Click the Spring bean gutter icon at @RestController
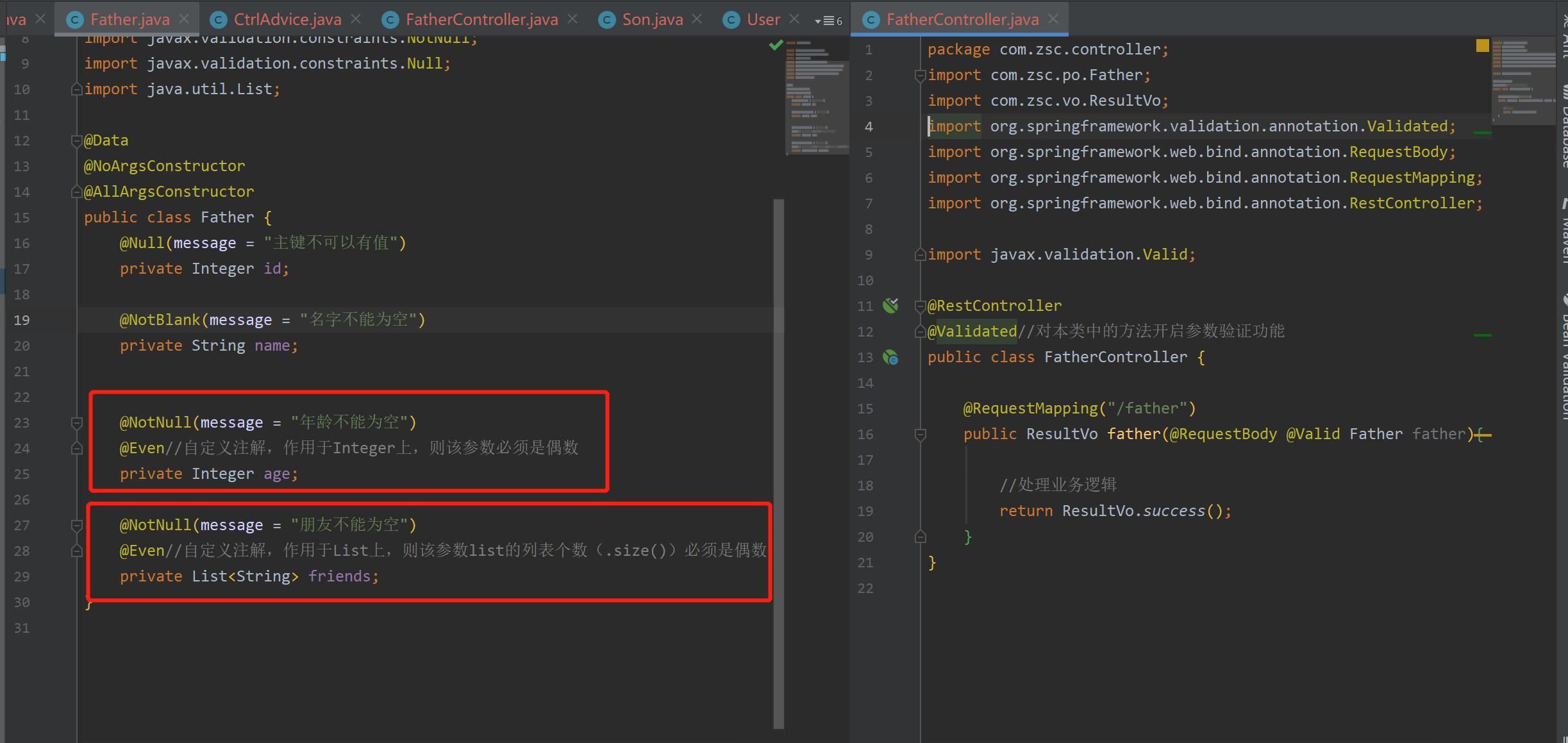Viewport: 1568px width, 743px height. click(890, 305)
